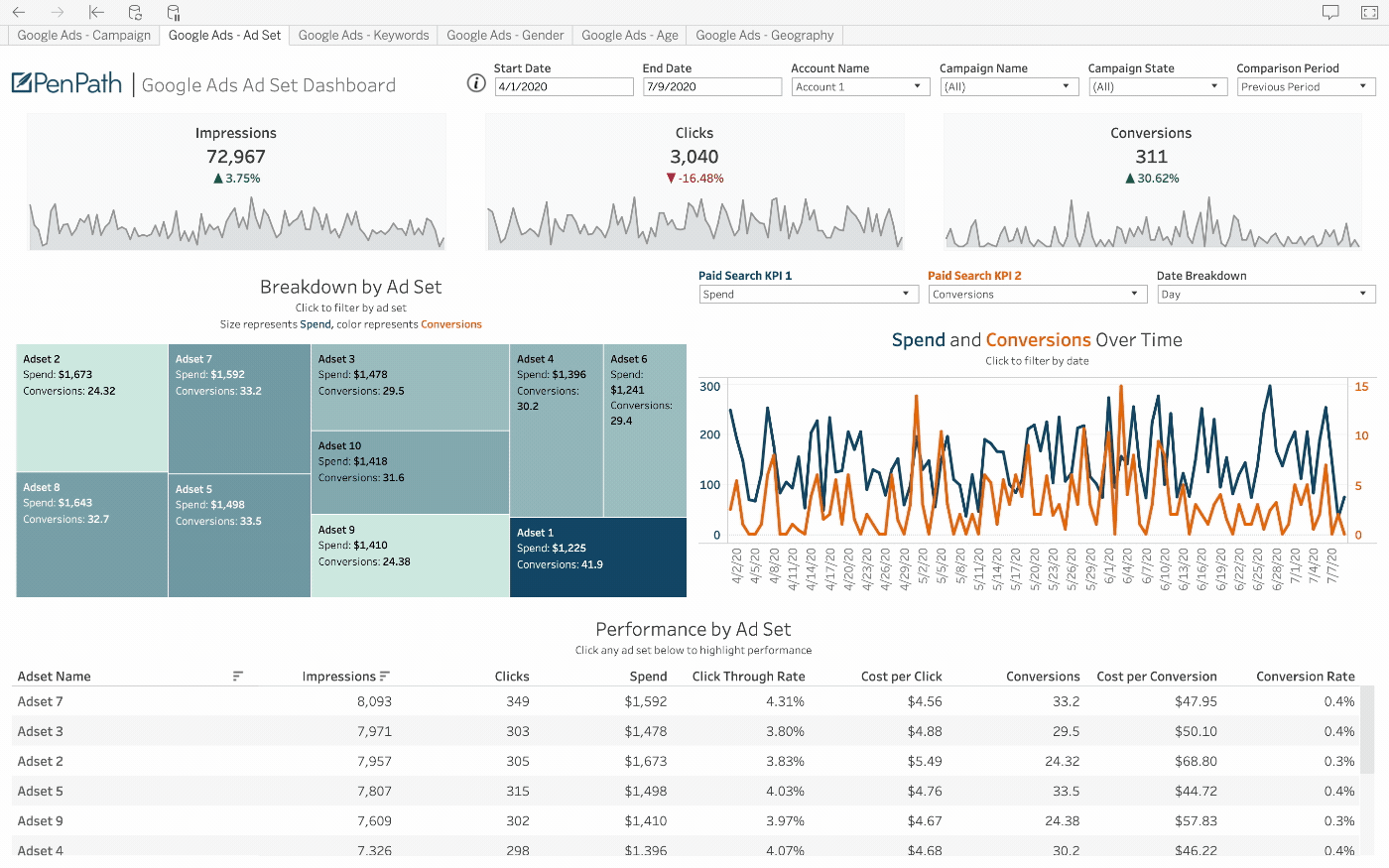This screenshot has height=868, width=1389.
Task: Click the Cost per Click column header
Action: coord(902,677)
